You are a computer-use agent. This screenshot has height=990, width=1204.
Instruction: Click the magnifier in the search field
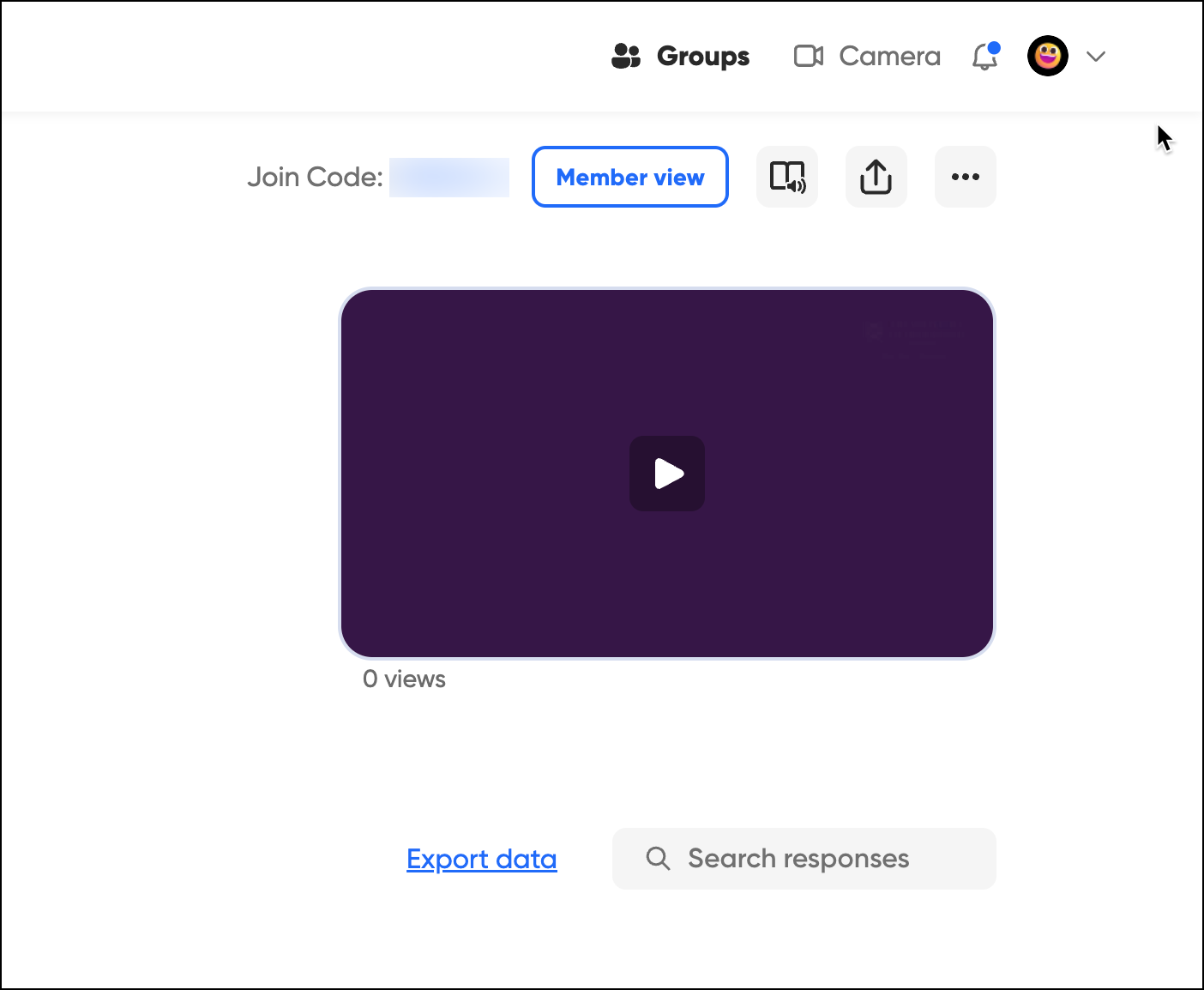pyautogui.click(x=658, y=858)
